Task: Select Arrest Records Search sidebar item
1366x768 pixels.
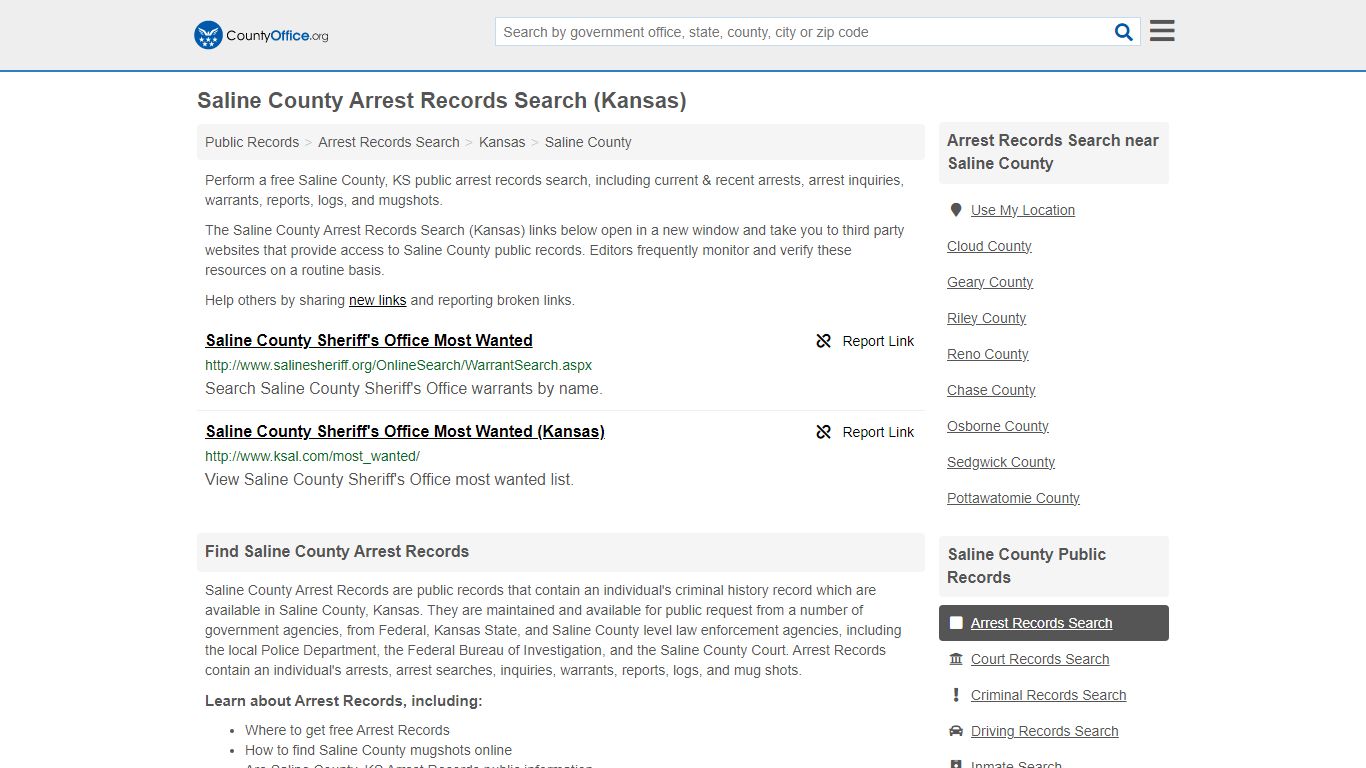Action: tap(1054, 623)
